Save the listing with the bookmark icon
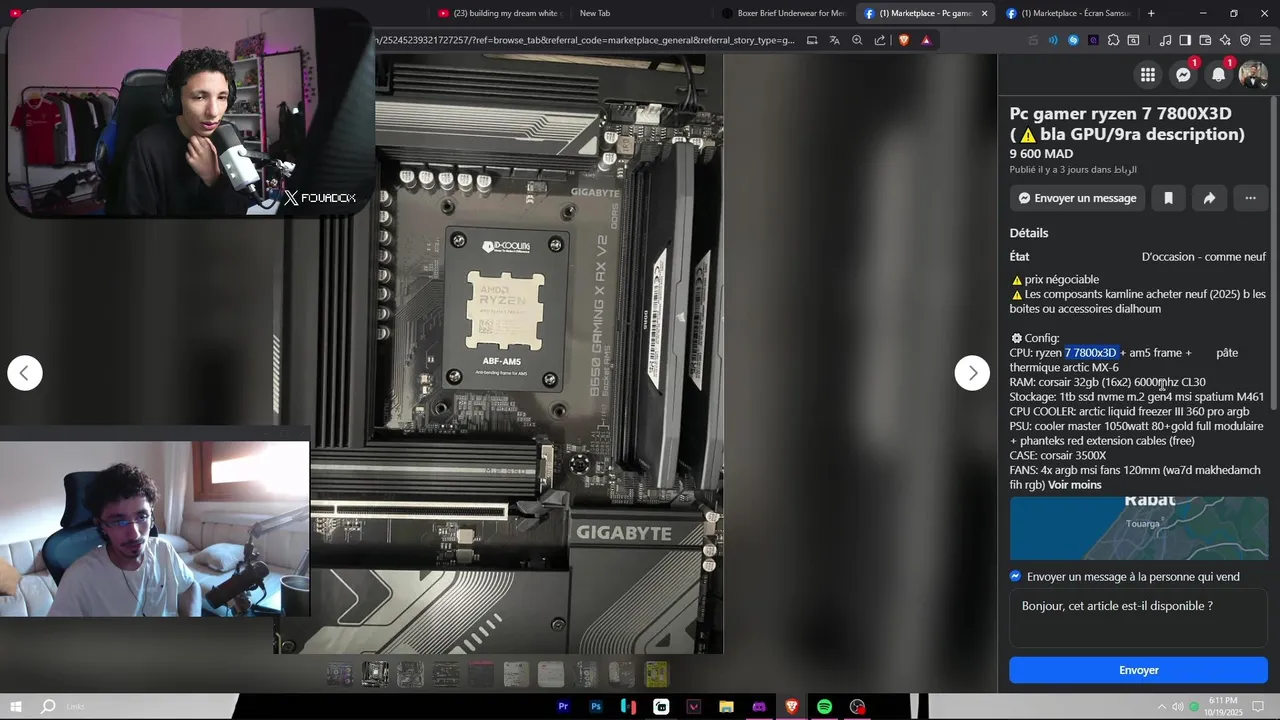This screenshot has height=720, width=1280. coord(1168,198)
